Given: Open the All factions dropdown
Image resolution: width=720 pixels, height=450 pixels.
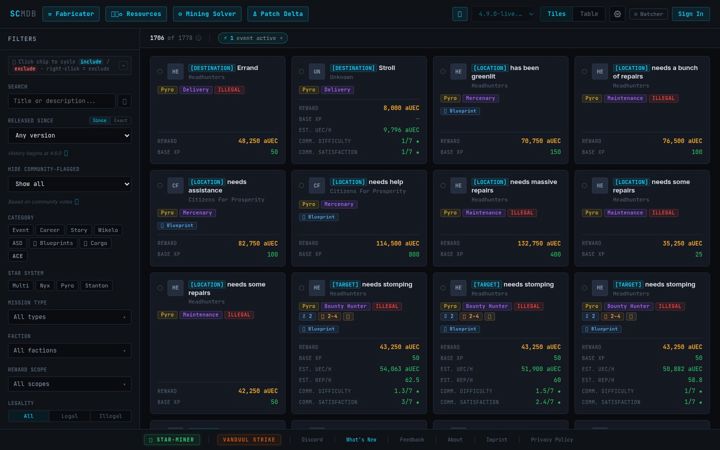Looking at the screenshot, I should pos(70,350).
